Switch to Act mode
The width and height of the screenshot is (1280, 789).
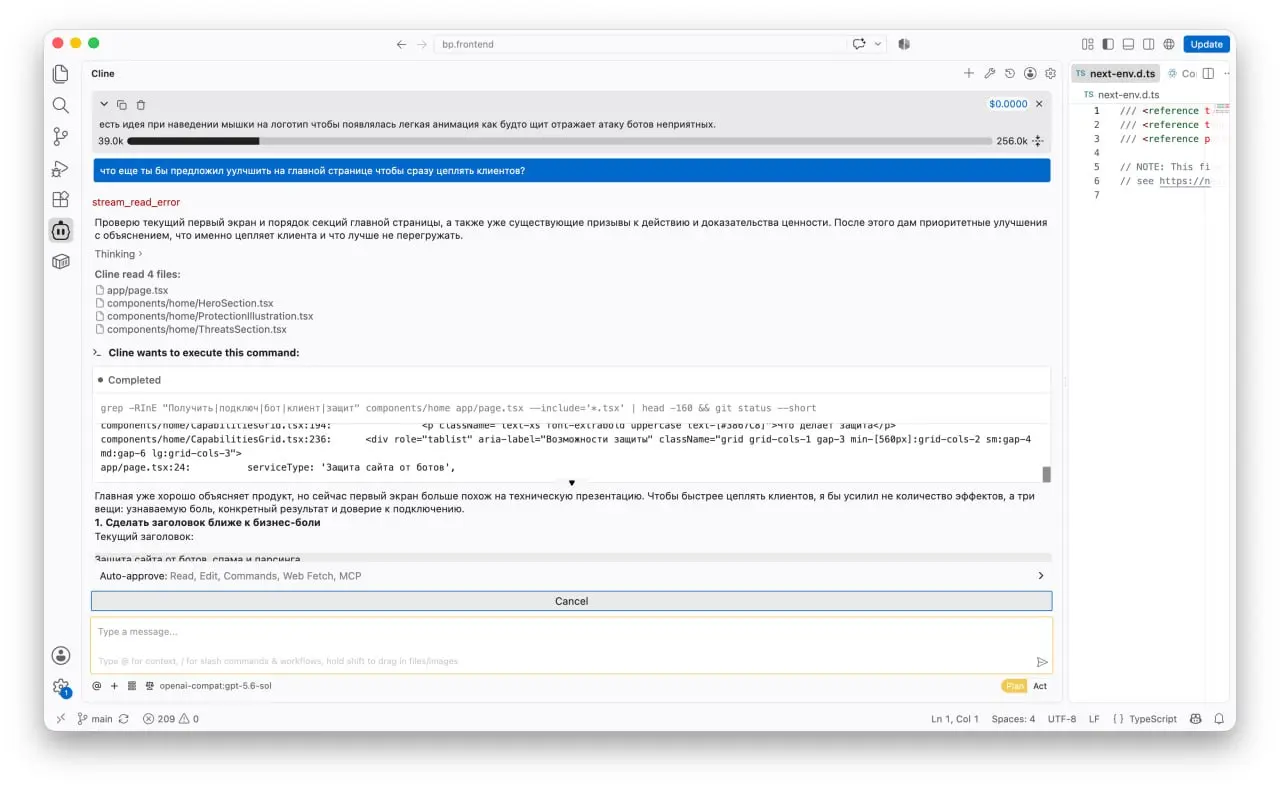1040,686
